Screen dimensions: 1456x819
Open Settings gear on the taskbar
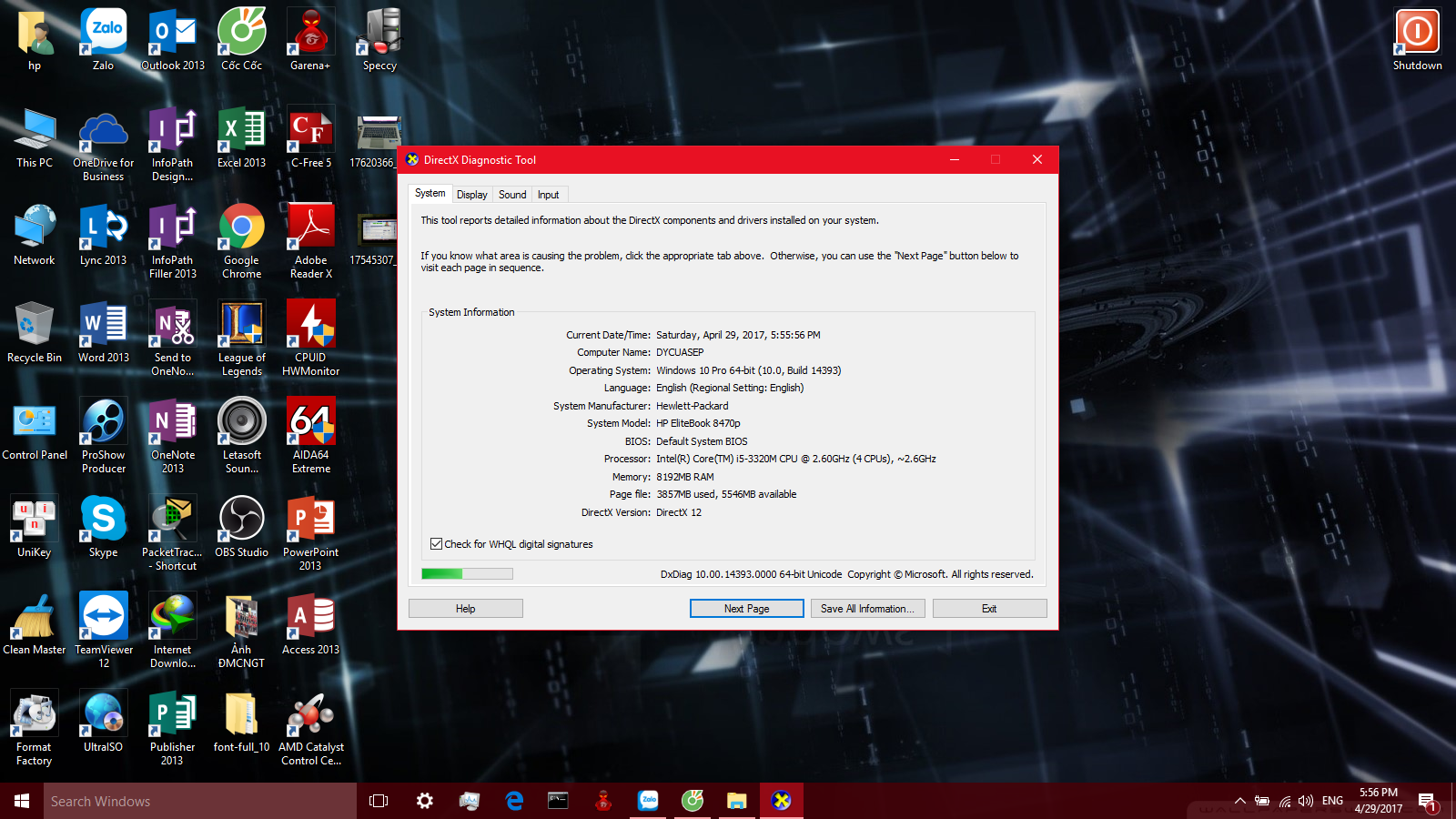425,801
